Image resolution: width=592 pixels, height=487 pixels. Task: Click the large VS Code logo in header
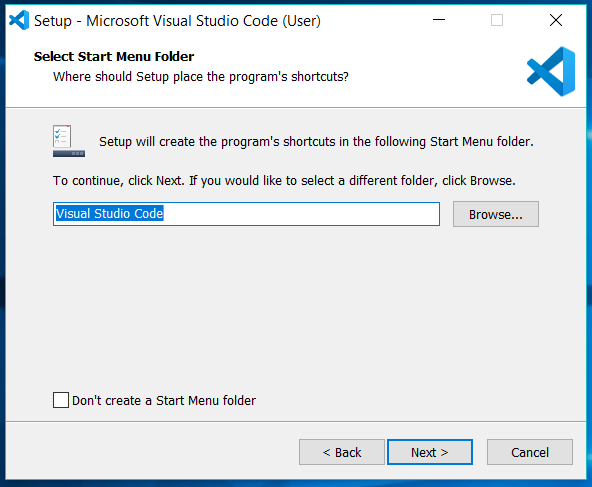coord(551,71)
